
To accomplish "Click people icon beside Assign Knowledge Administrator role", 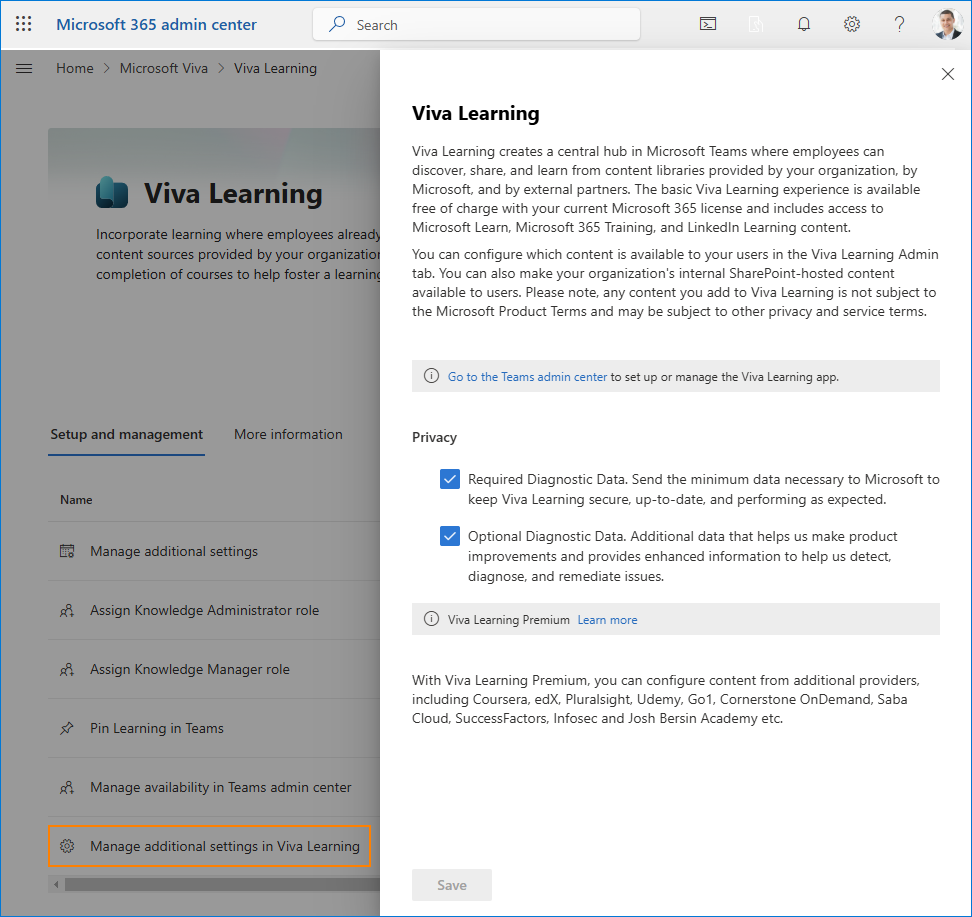I will pos(67,611).
